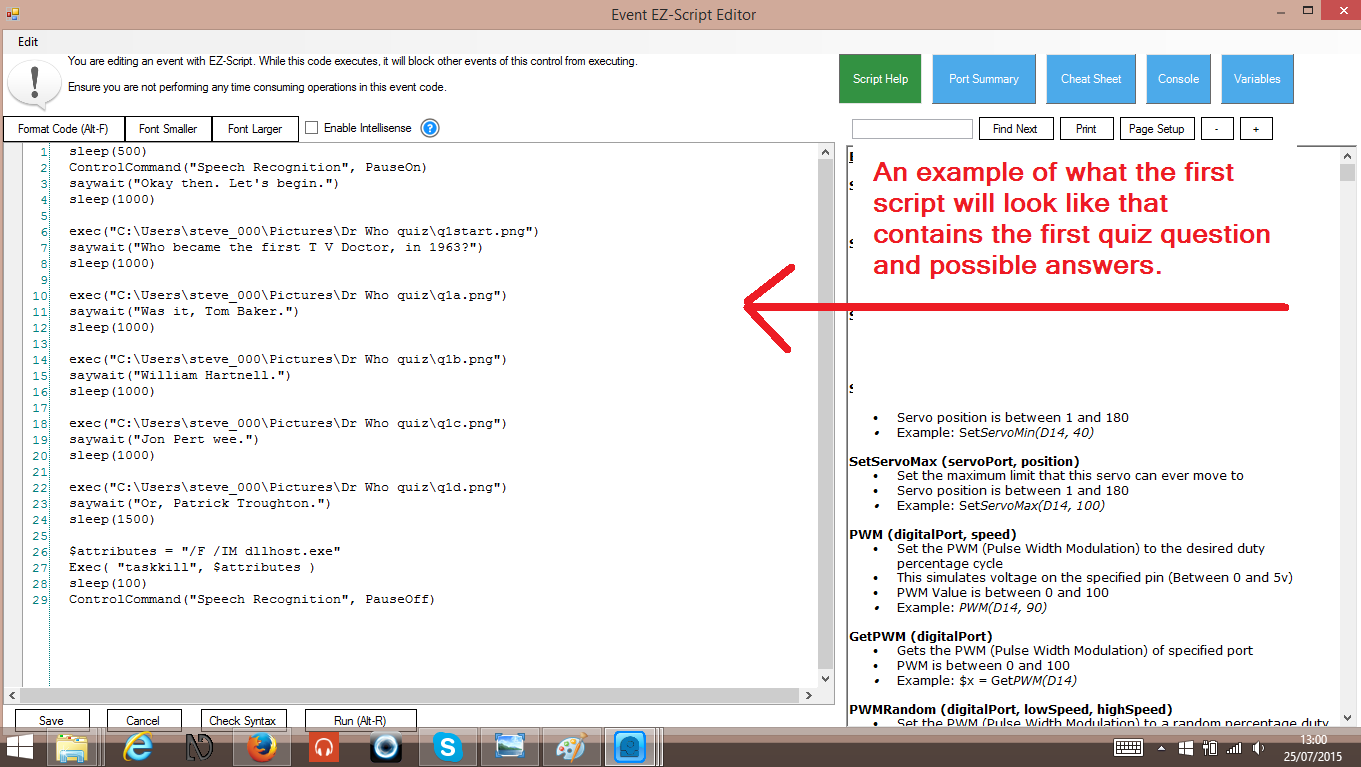Click the help search input field
This screenshot has width=1361, height=767.
(x=912, y=129)
